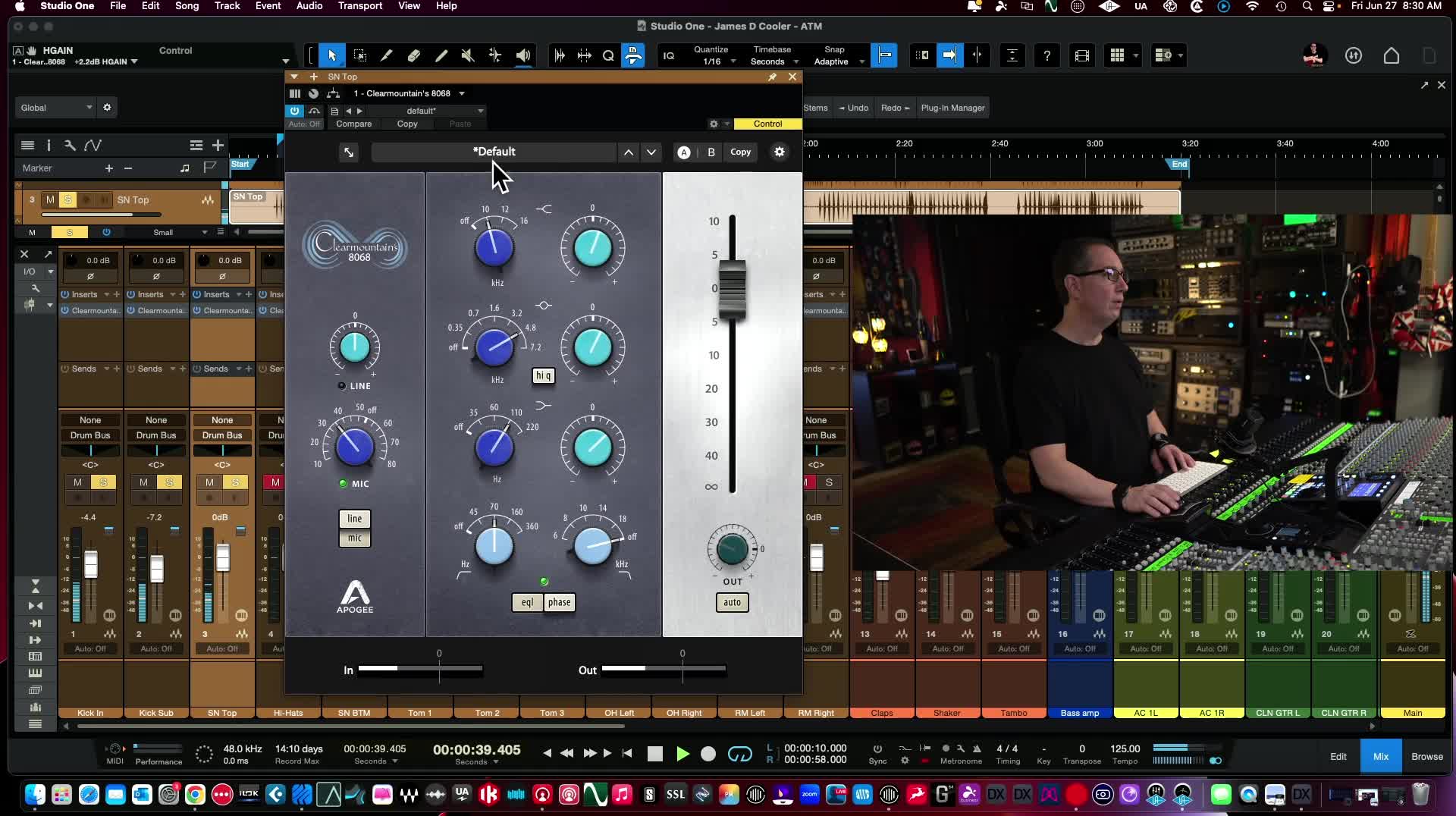Toggle the auto output button
The width and height of the screenshot is (1456, 816).
pyautogui.click(x=733, y=602)
